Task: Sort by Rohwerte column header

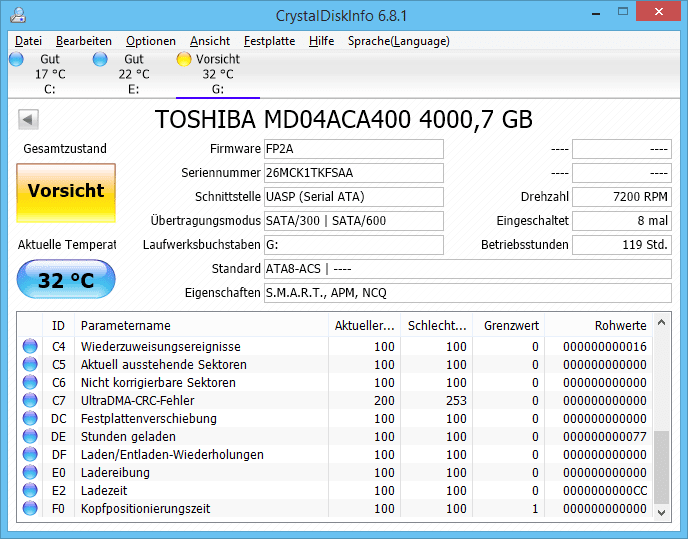Action: pos(598,326)
